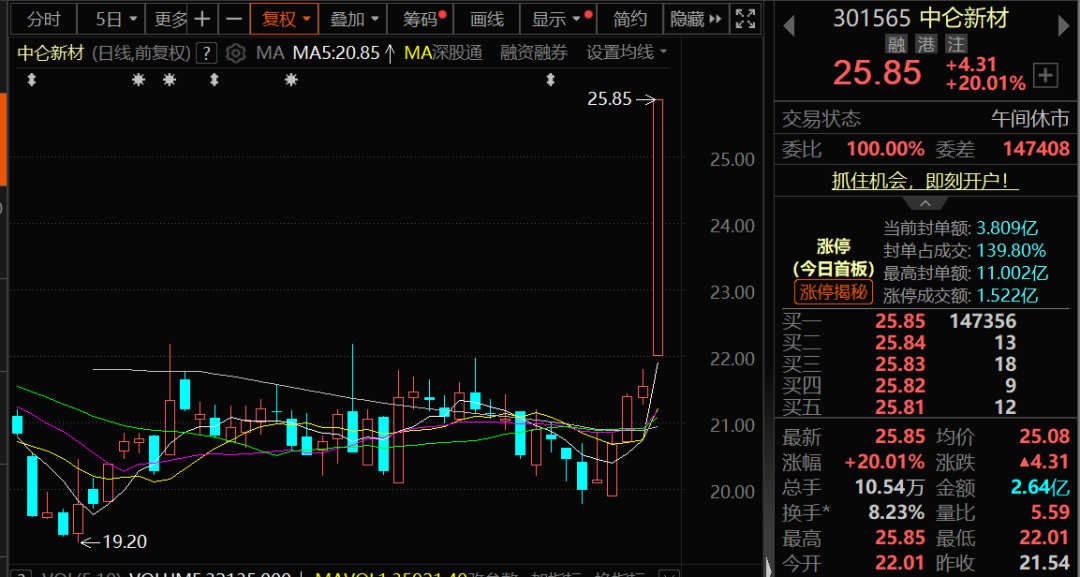Go to previous stock left arrow

789,26
